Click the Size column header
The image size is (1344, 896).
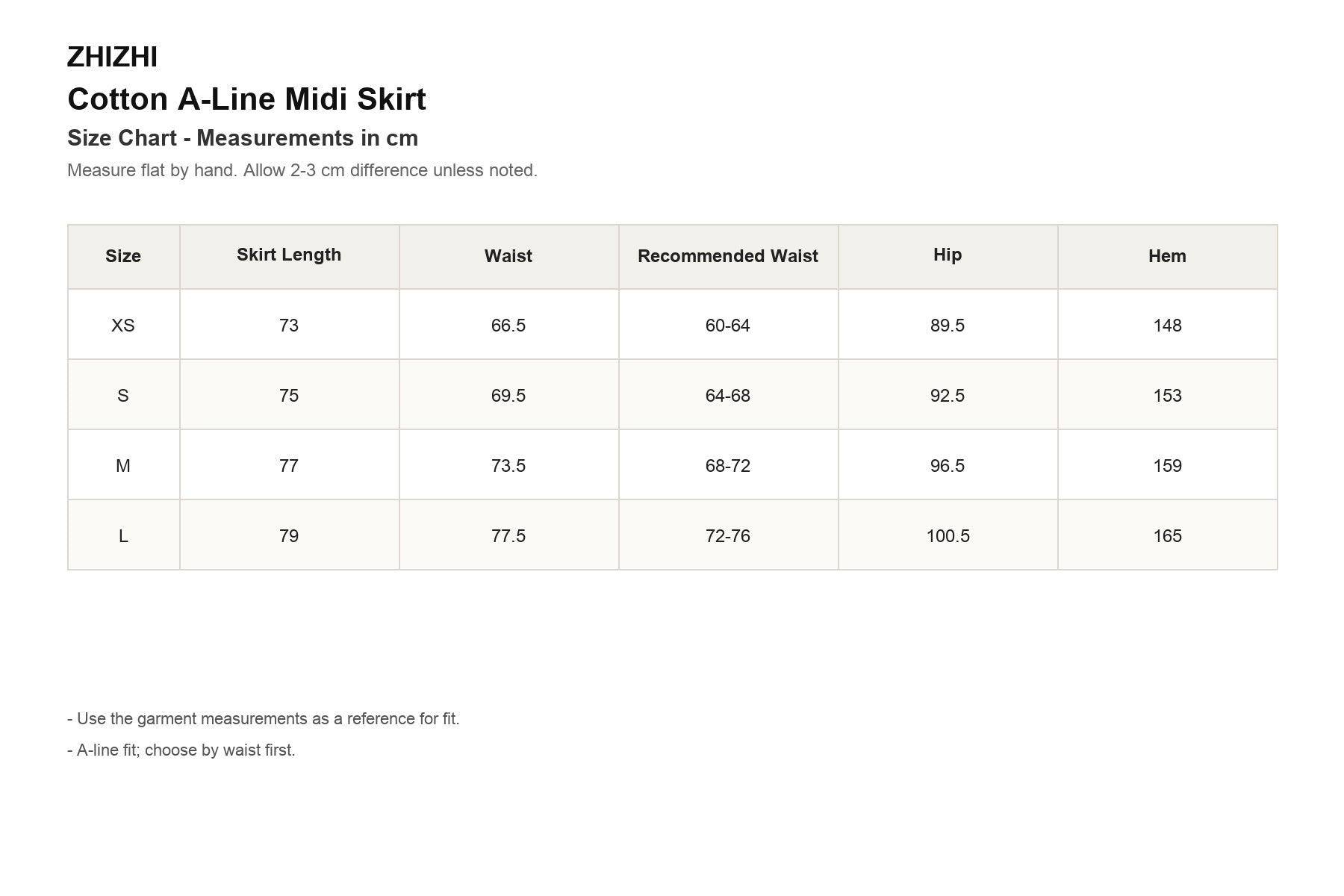point(123,256)
